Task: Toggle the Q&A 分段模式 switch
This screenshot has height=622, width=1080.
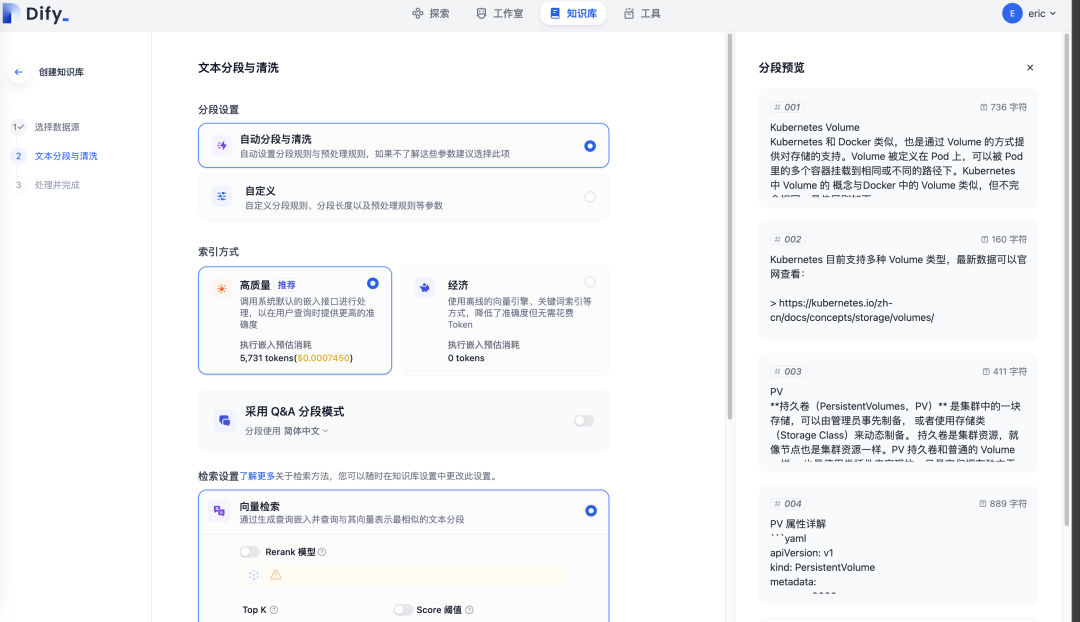Action: pyautogui.click(x=584, y=420)
